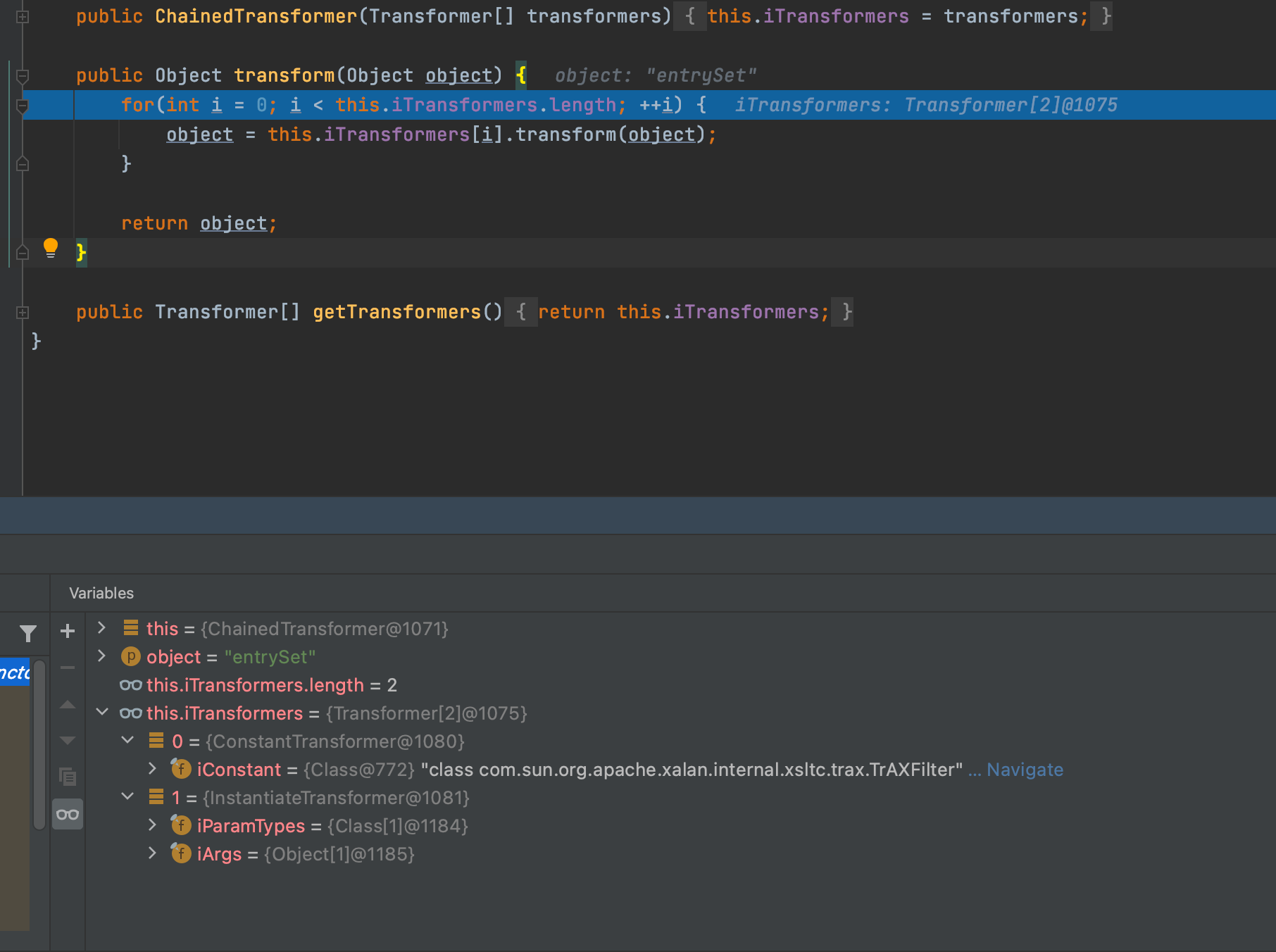Screen dimensions: 1276x952
Task: Click the array element icon for index 0
Action: (x=156, y=740)
